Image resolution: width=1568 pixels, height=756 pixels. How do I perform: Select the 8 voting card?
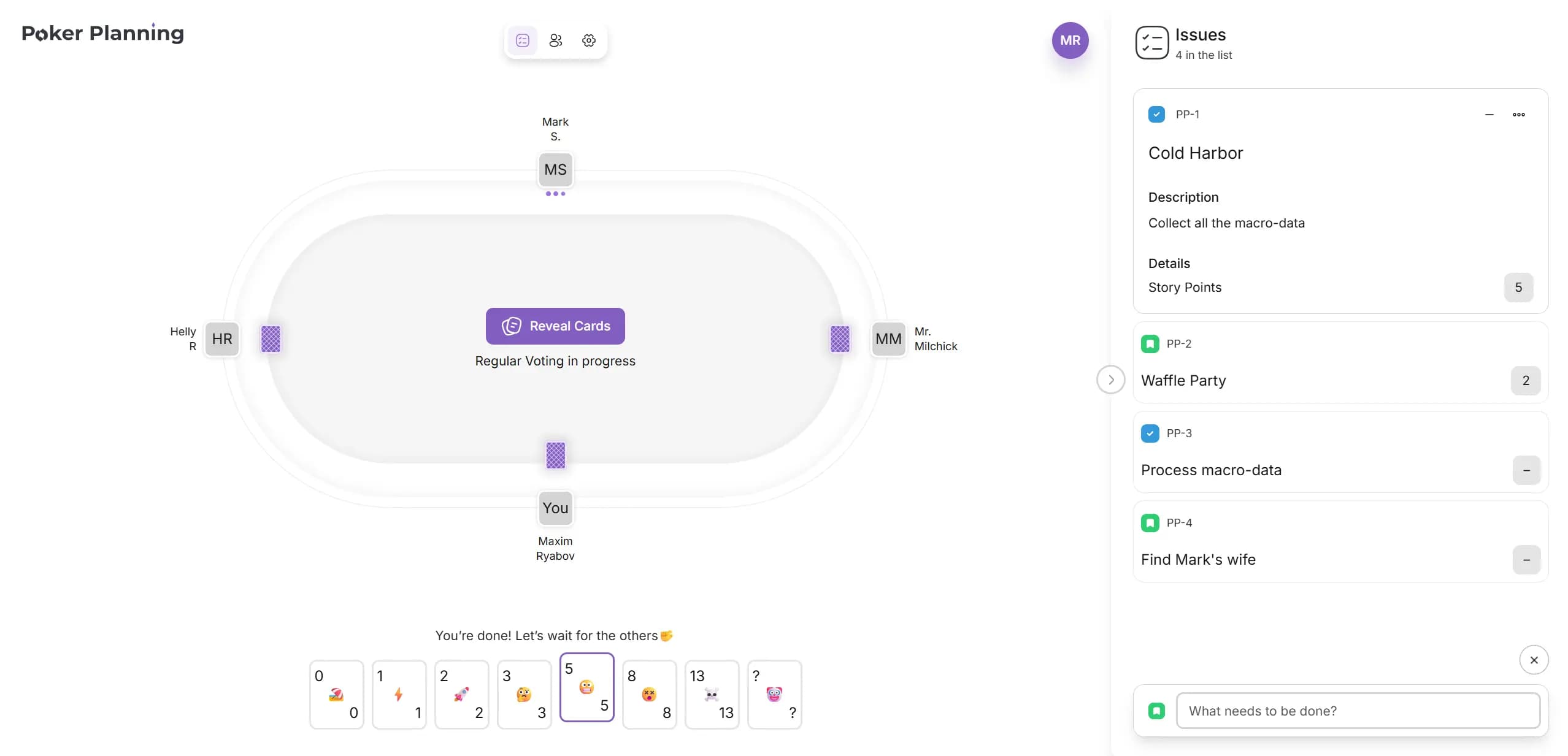point(649,694)
